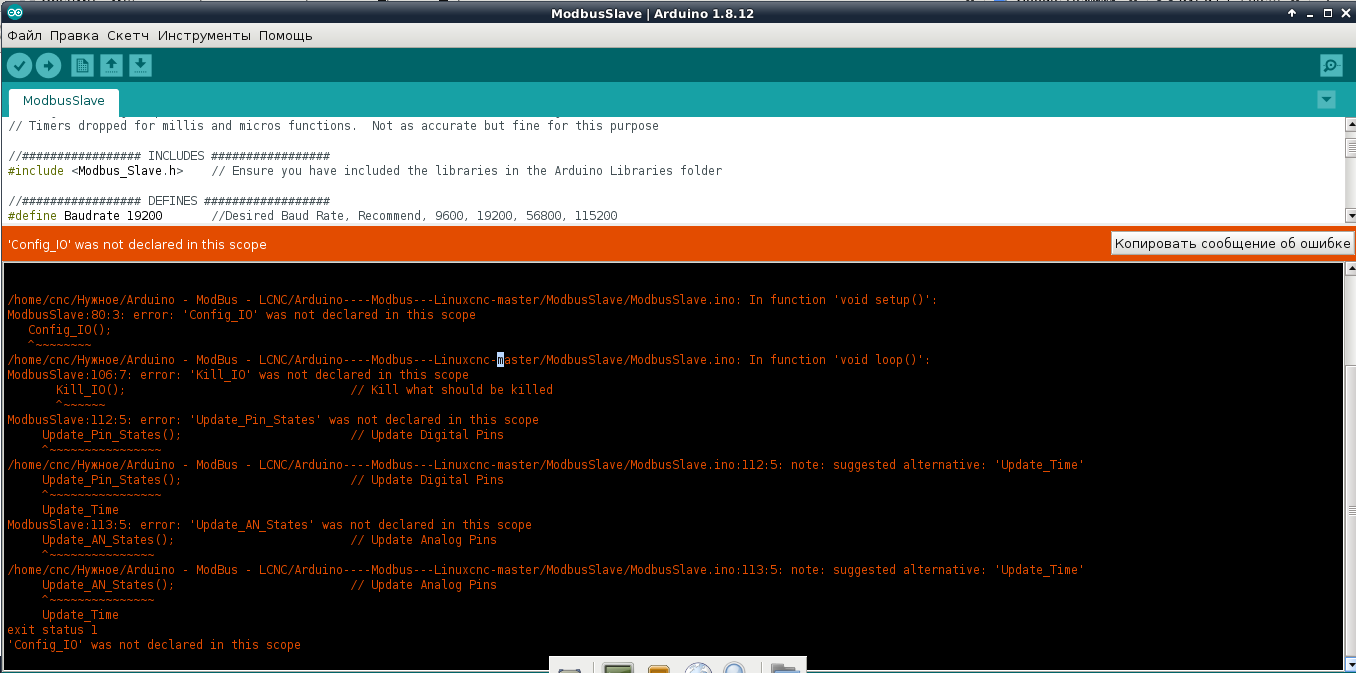1356x673 pixels.
Task: Click the editor scrollbar down arrow
Action: pos(1350,215)
